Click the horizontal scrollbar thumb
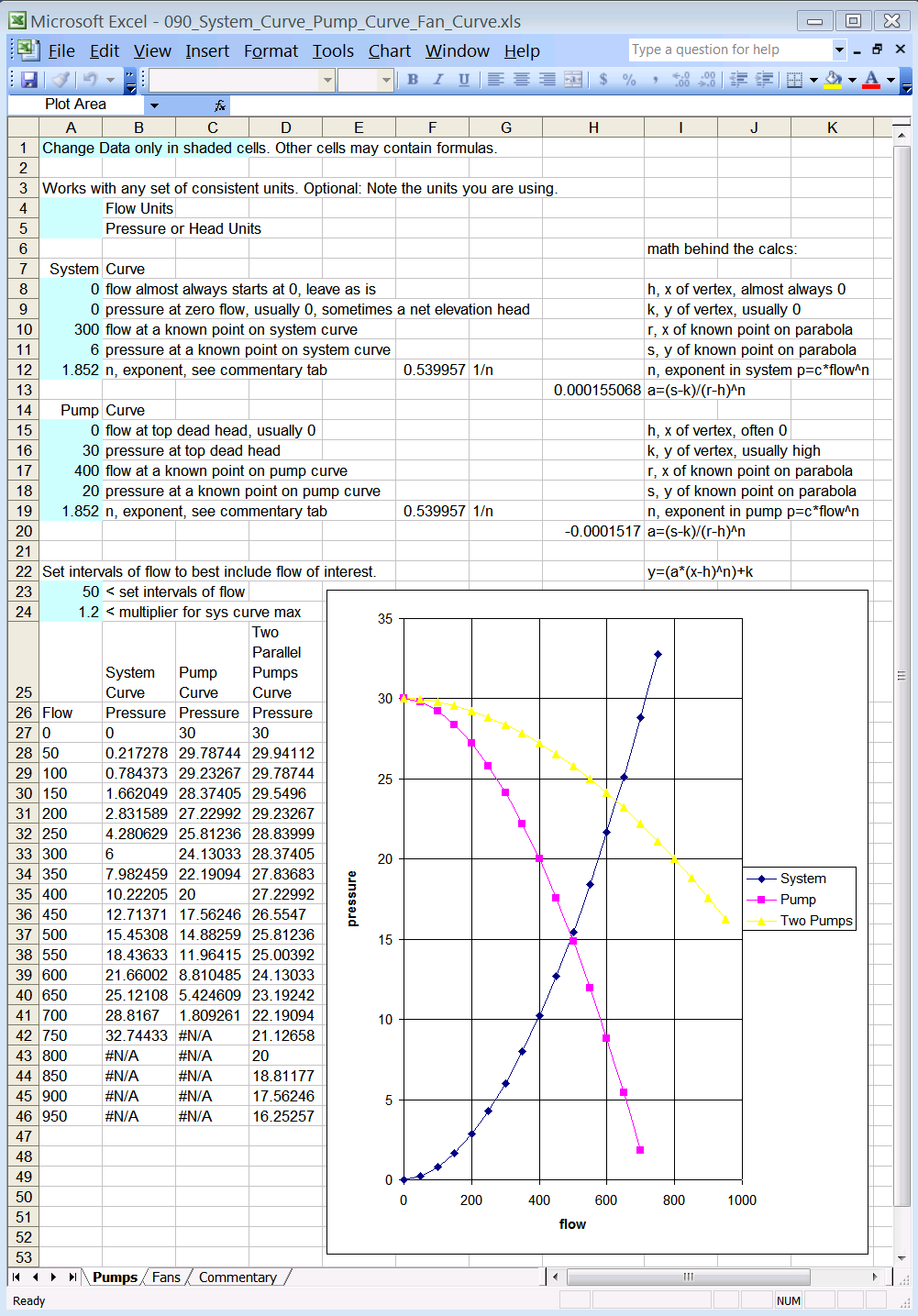918x1316 pixels. (x=689, y=1277)
